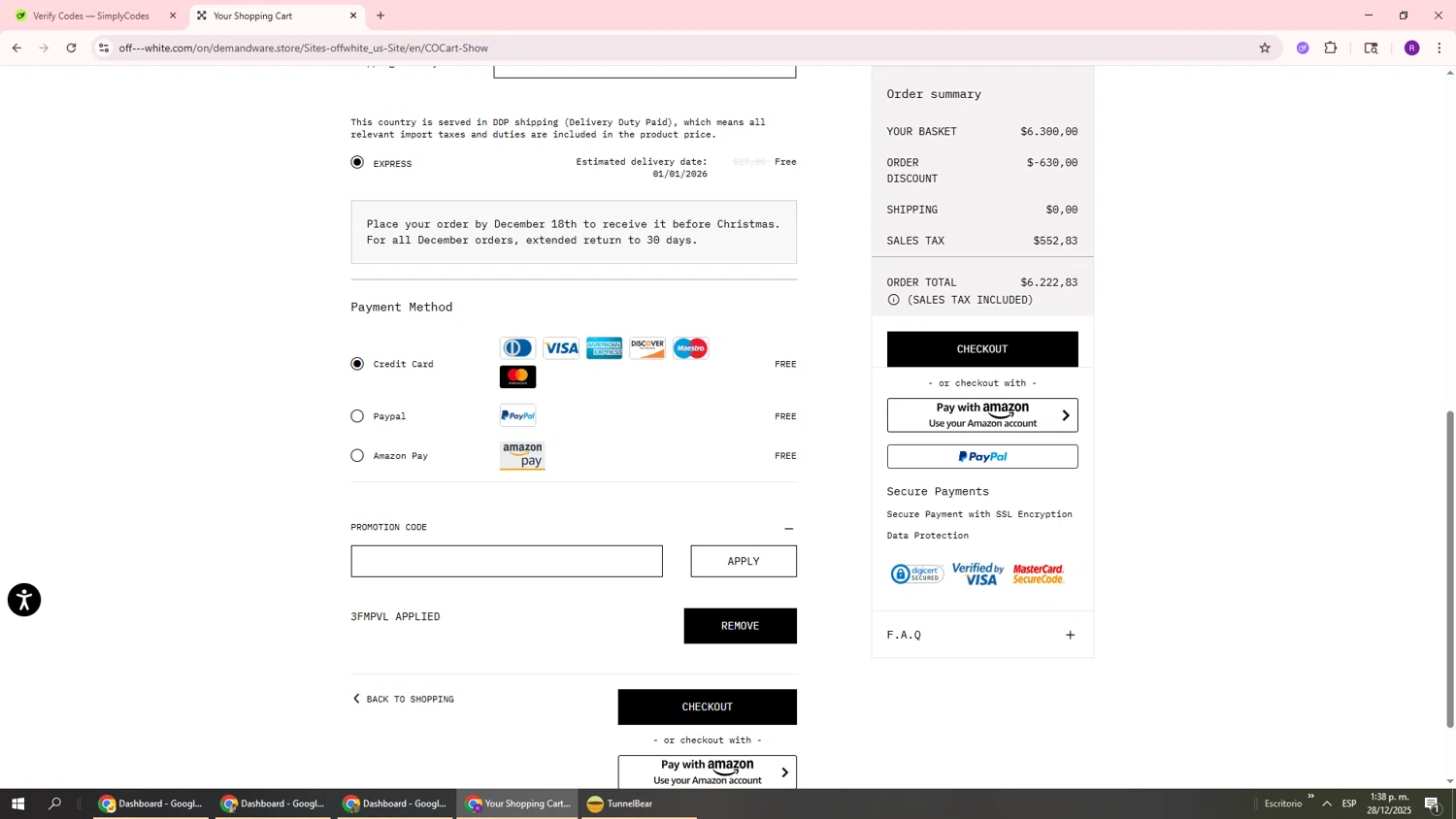
Task: Open a new browser tab
Action: tap(381, 16)
